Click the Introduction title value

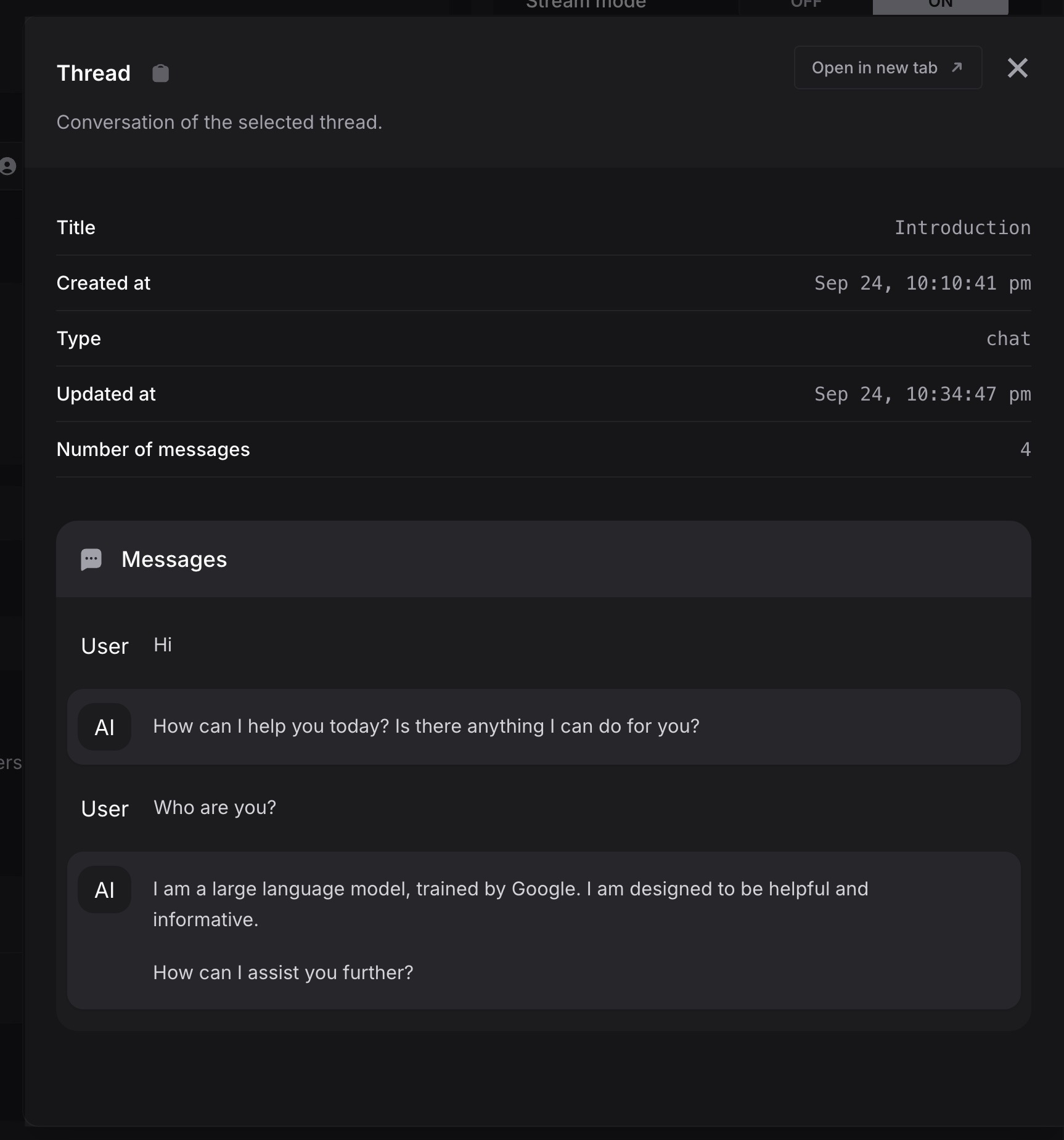pos(962,228)
